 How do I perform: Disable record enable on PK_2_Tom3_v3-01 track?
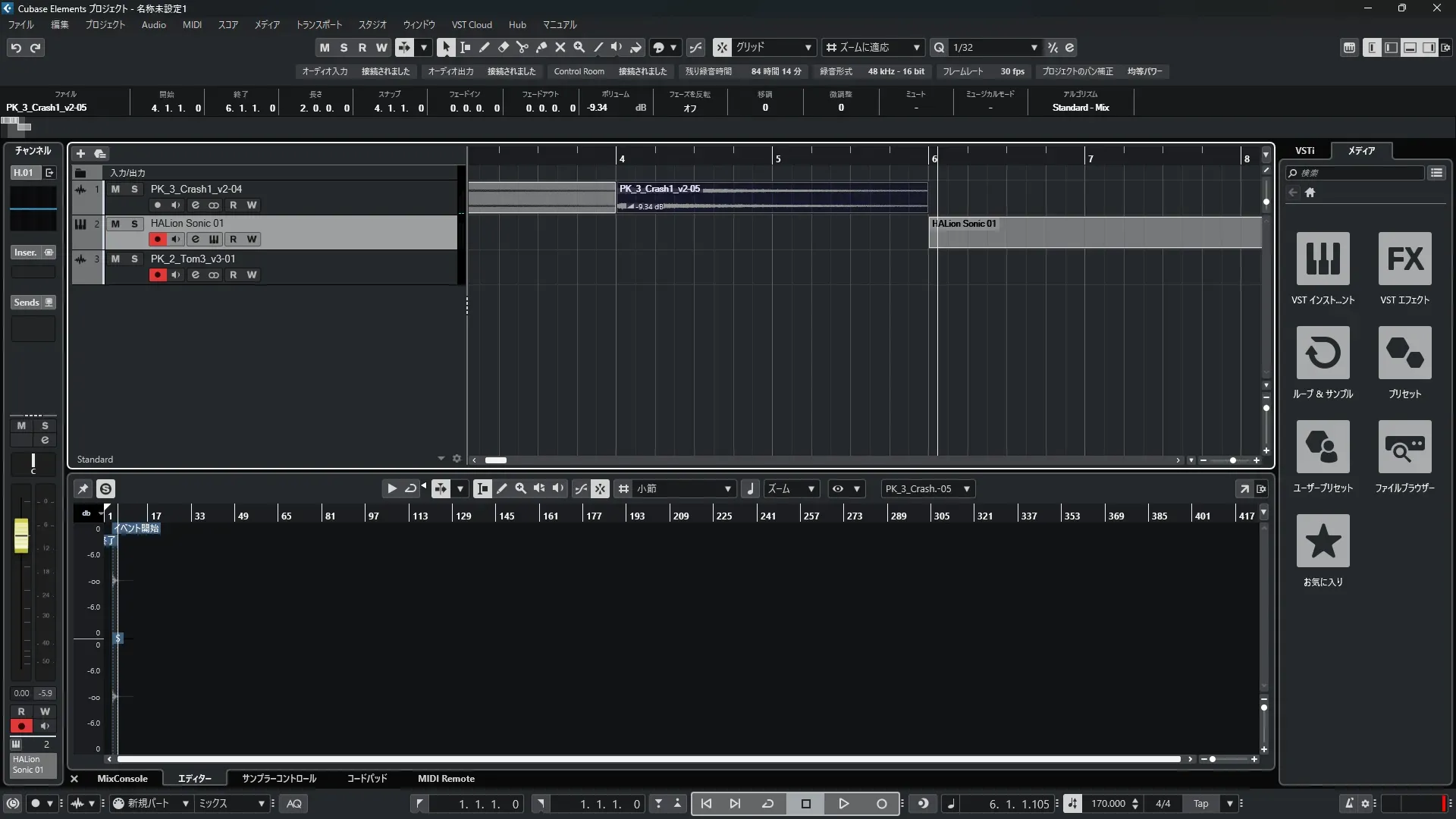[x=157, y=275]
